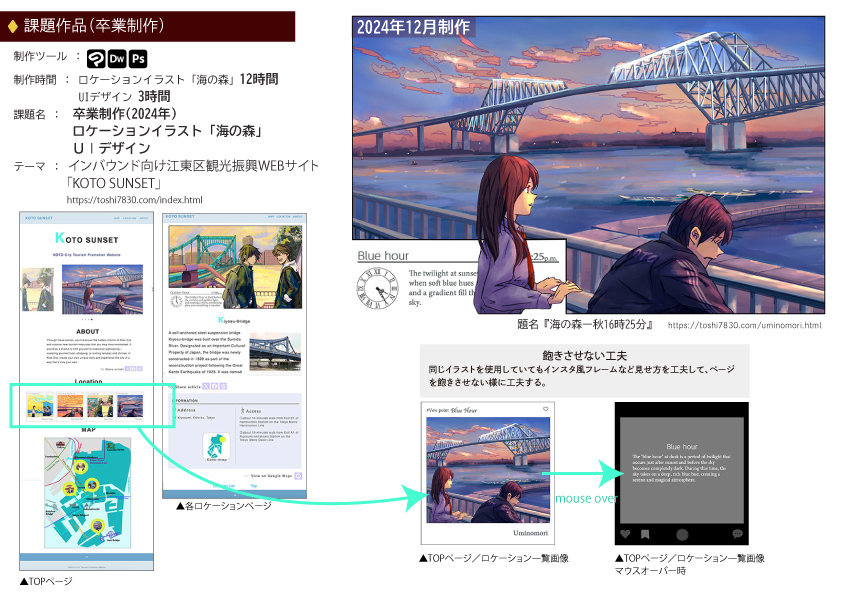Select the last thumbnail in the Location row
The image size is (842, 595).
click(x=130, y=405)
